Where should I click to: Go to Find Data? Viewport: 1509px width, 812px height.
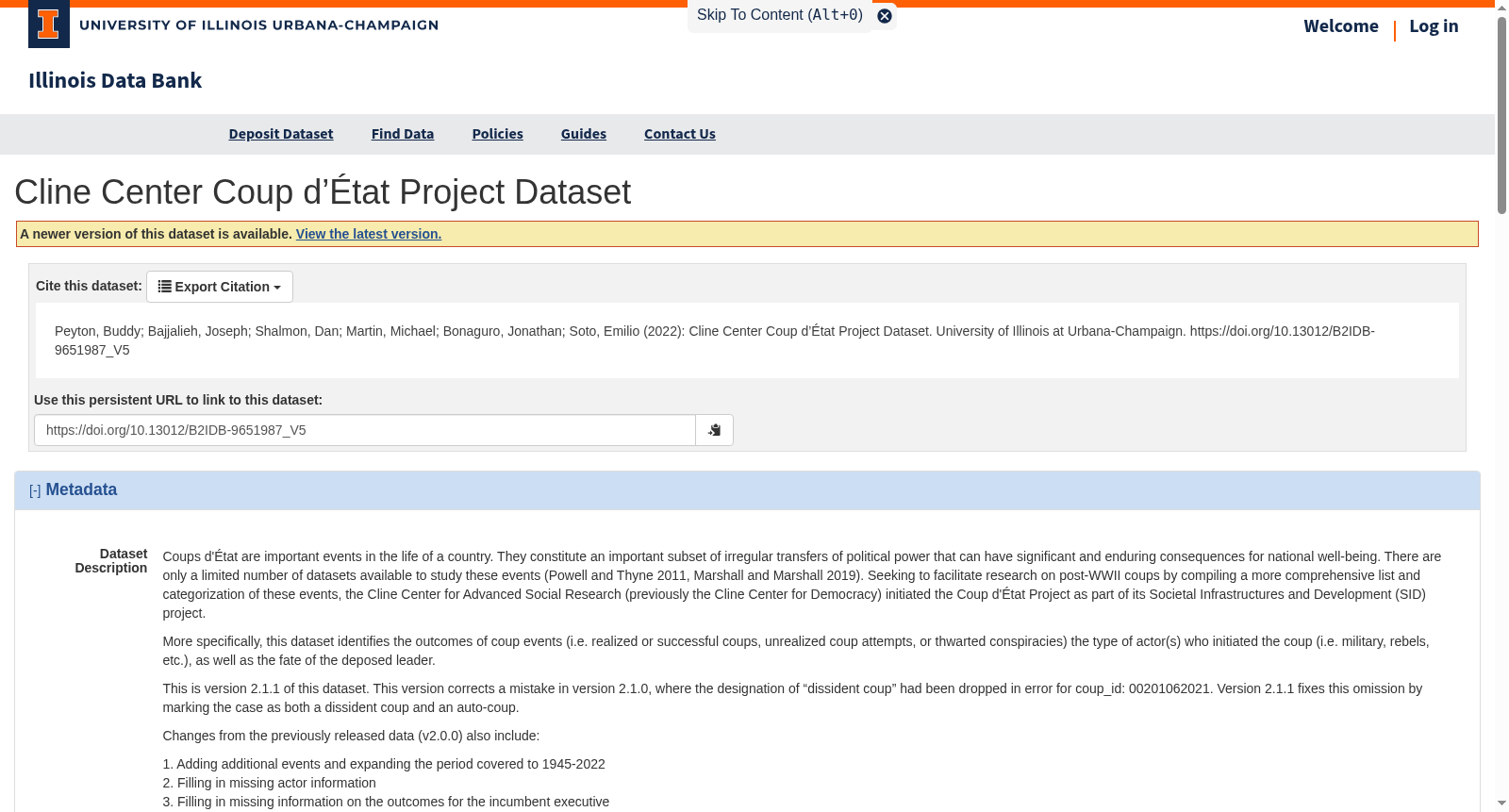(x=403, y=134)
